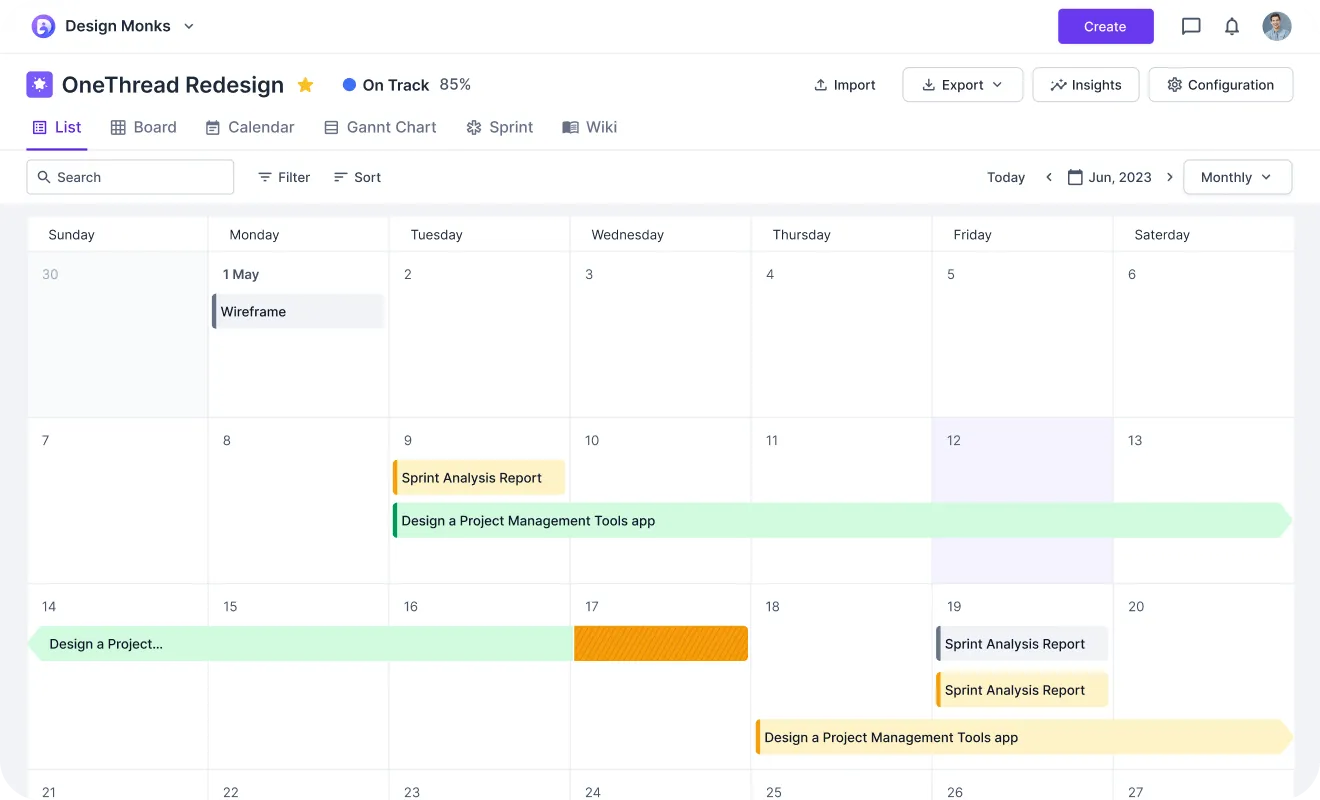Click the Search input field
Image resolution: width=1320 pixels, height=800 pixels.
(130, 177)
